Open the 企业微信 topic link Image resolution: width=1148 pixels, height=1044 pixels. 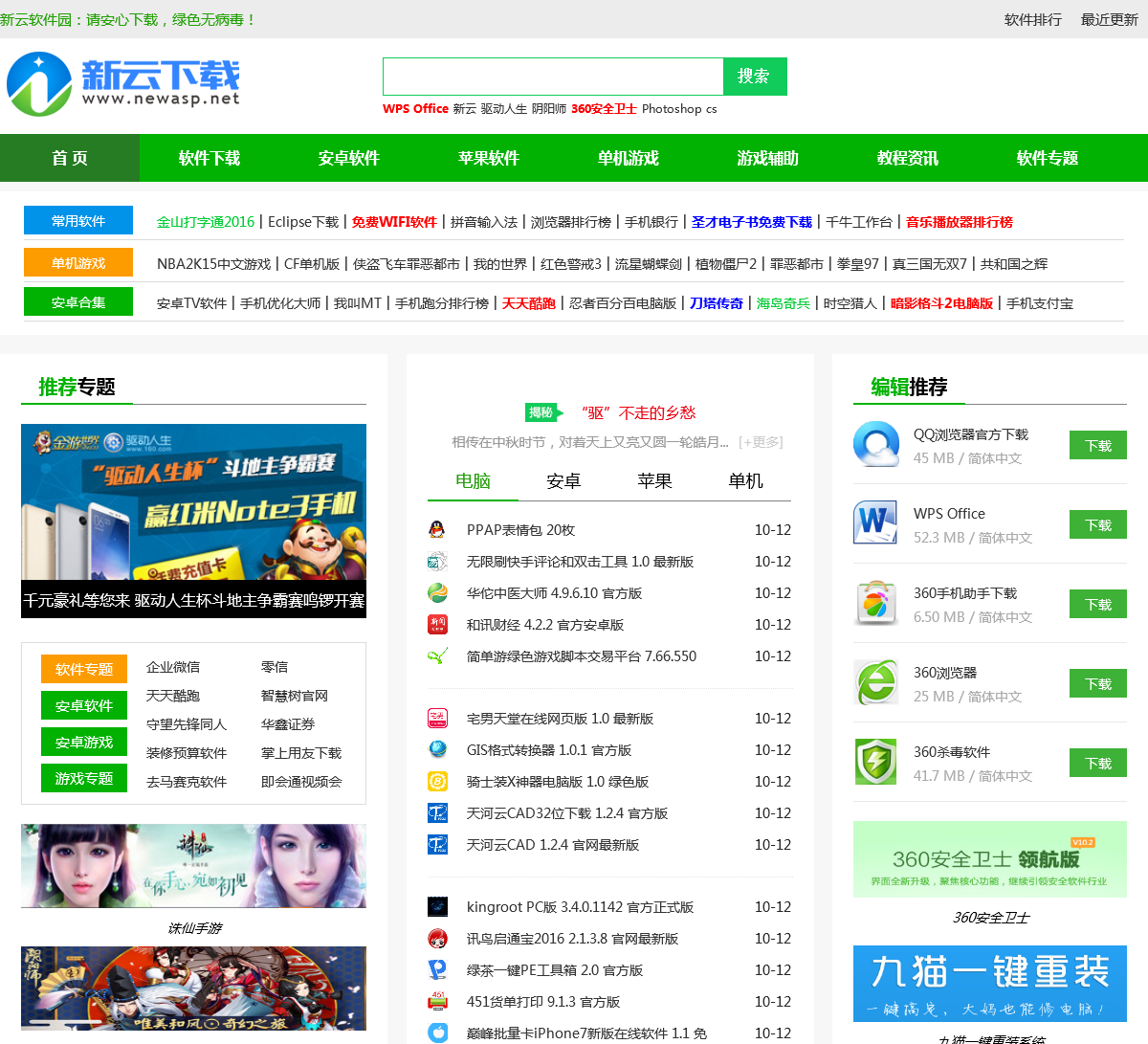pyautogui.click(x=173, y=667)
